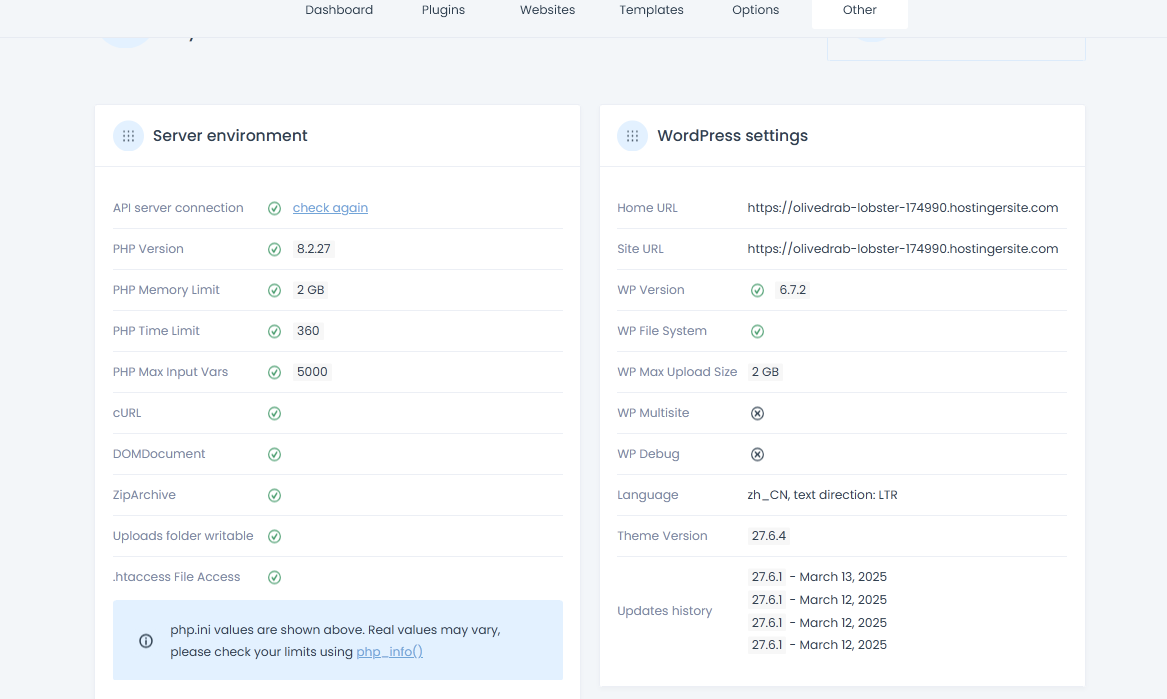Viewport: 1167px width, 699px height.
Task: Click the WordPress settings grid icon
Action: coord(632,136)
